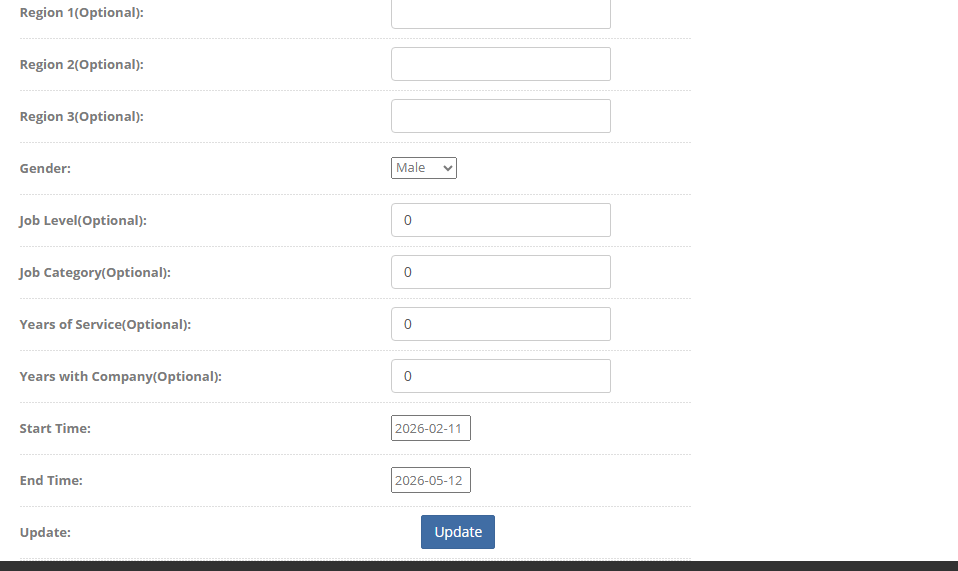This screenshot has height=571, width=958.
Task: Click the End Time date field
Action: [430, 480]
